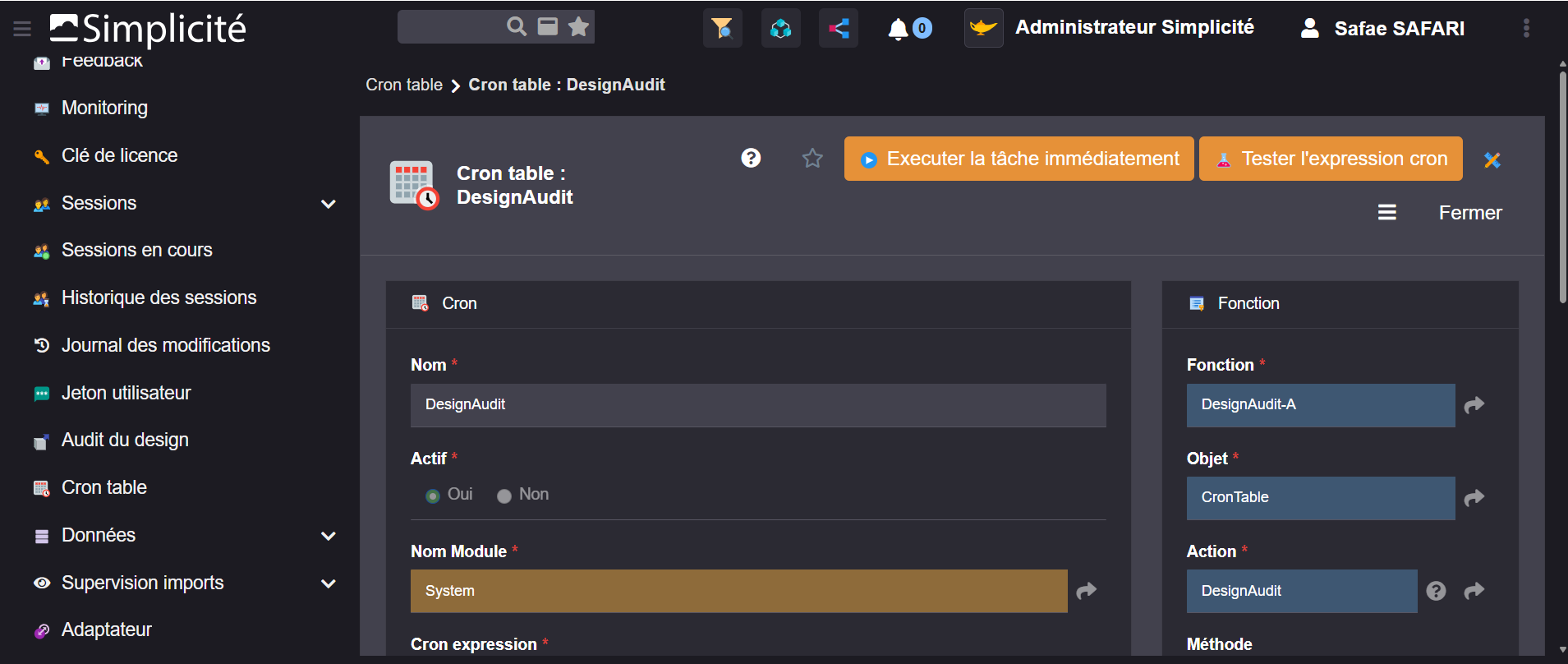Click Executer la tâche immédiatement button

pos(1019,159)
